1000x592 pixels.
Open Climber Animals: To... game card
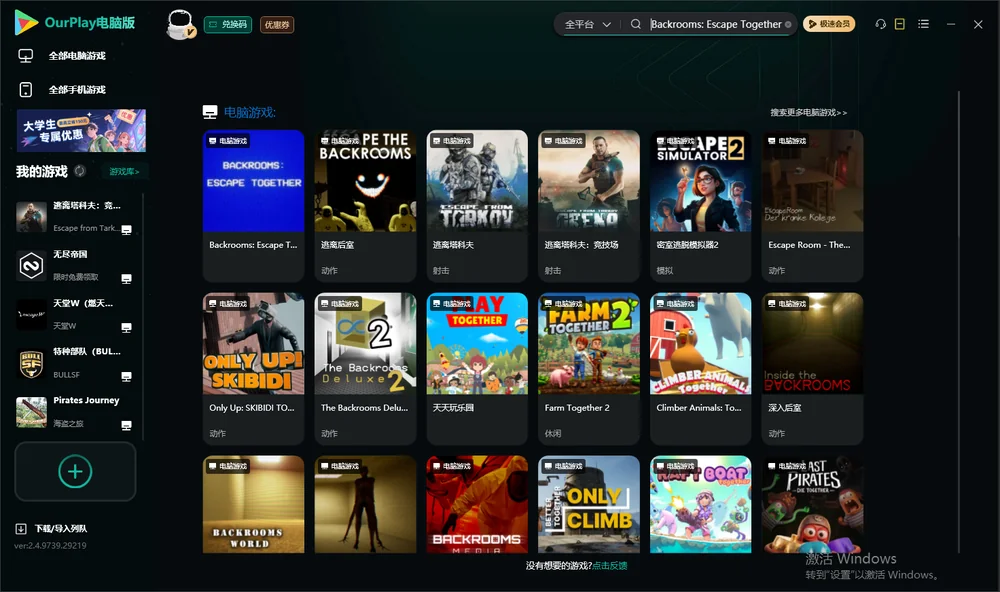click(700, 368)
